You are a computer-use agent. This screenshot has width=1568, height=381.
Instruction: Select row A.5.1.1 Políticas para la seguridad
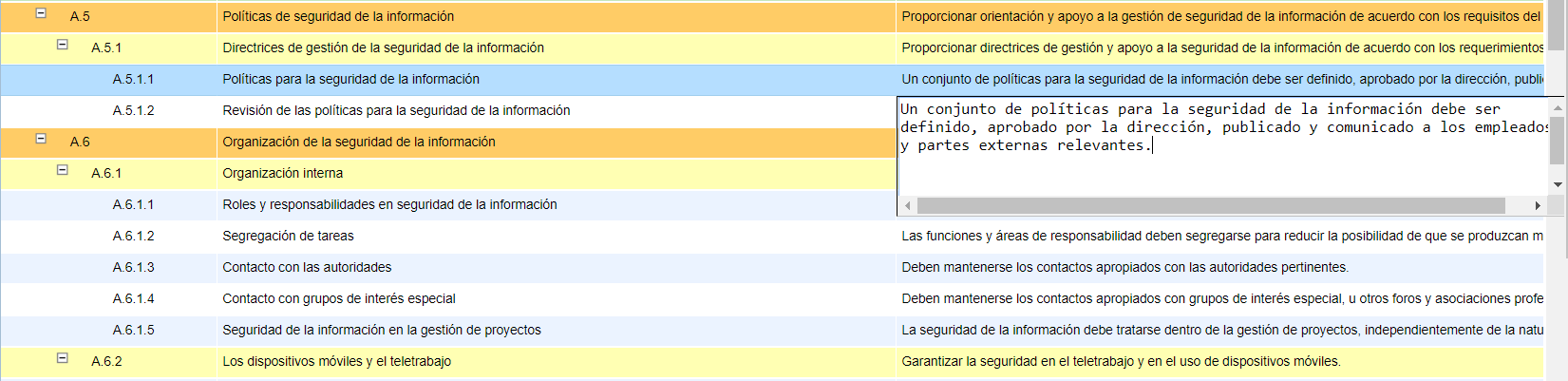pyautogui.click(x=350, y=79)
